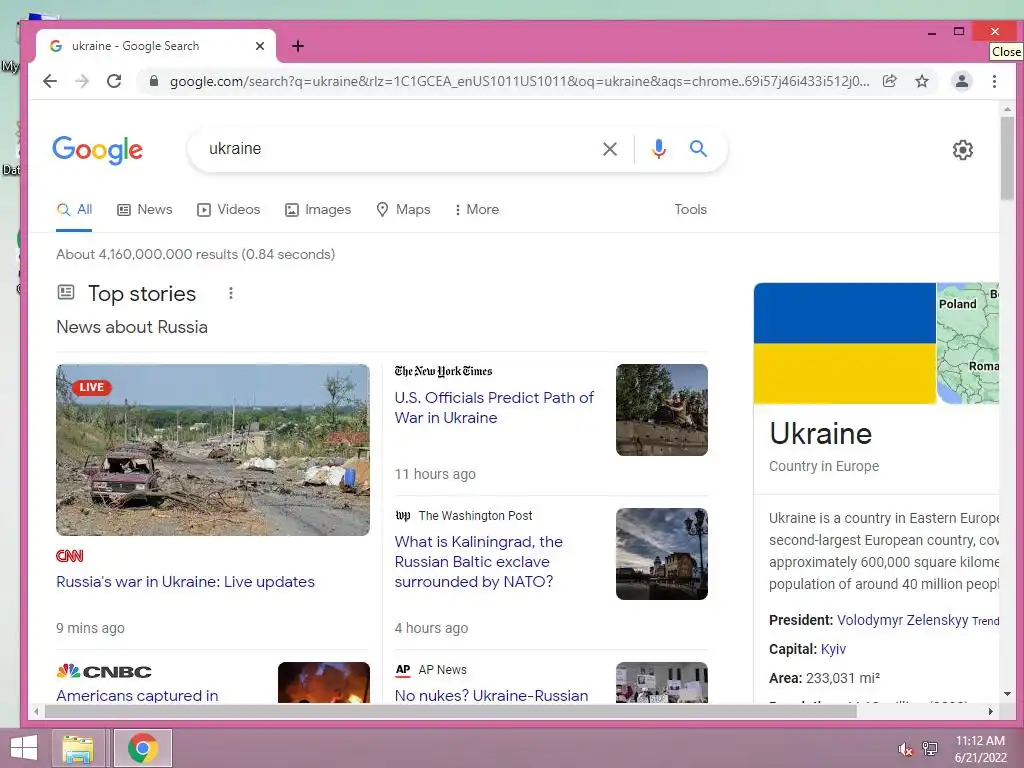This screenshot has height=768, width=1024.
Task: Open Top stories three-dot options
Action: [x=231, y=293]
